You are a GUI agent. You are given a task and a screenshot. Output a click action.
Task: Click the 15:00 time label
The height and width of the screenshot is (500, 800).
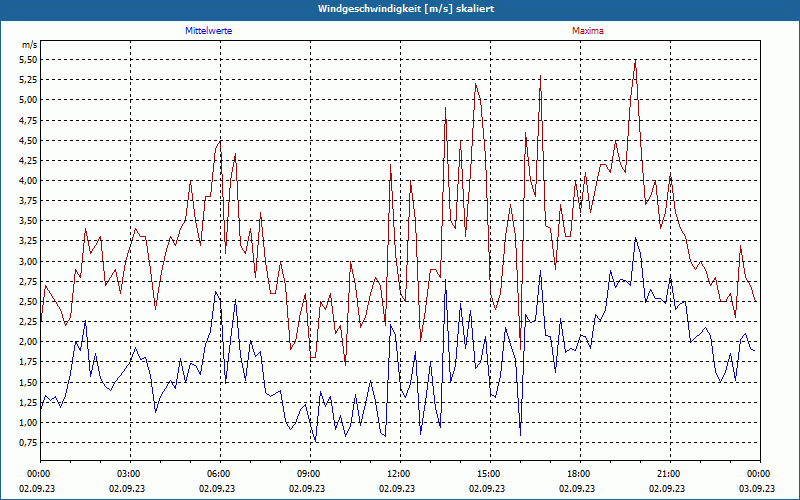pyautogui.click(x=488, y=474)
